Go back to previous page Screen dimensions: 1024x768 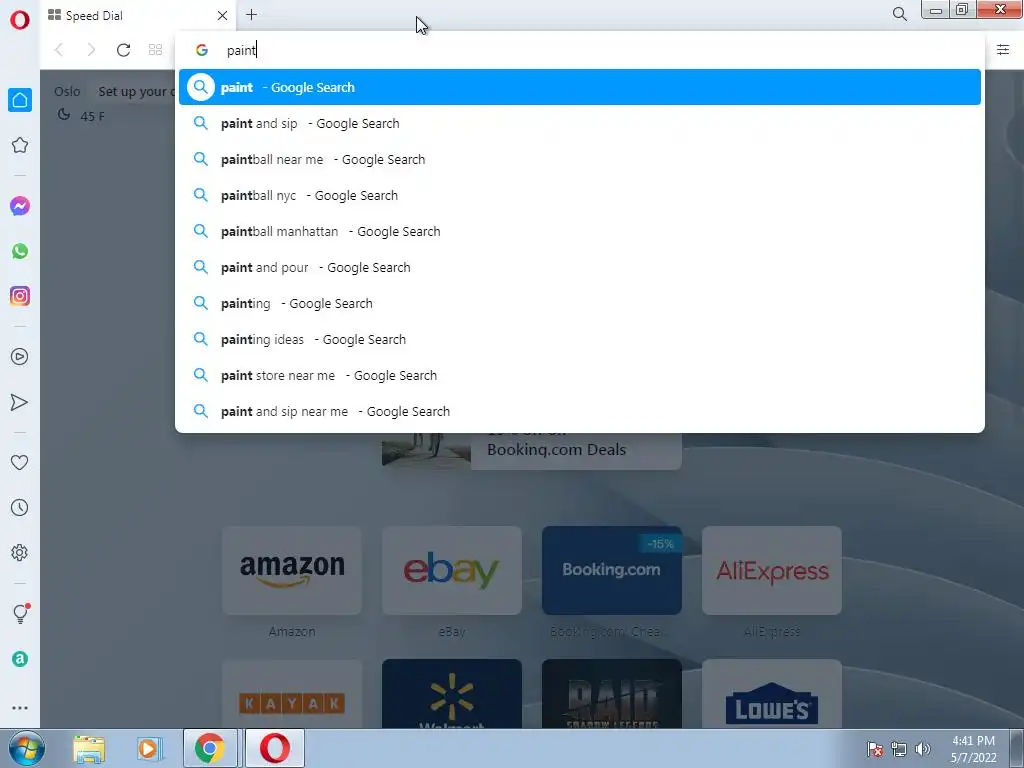tap(59, 50)
